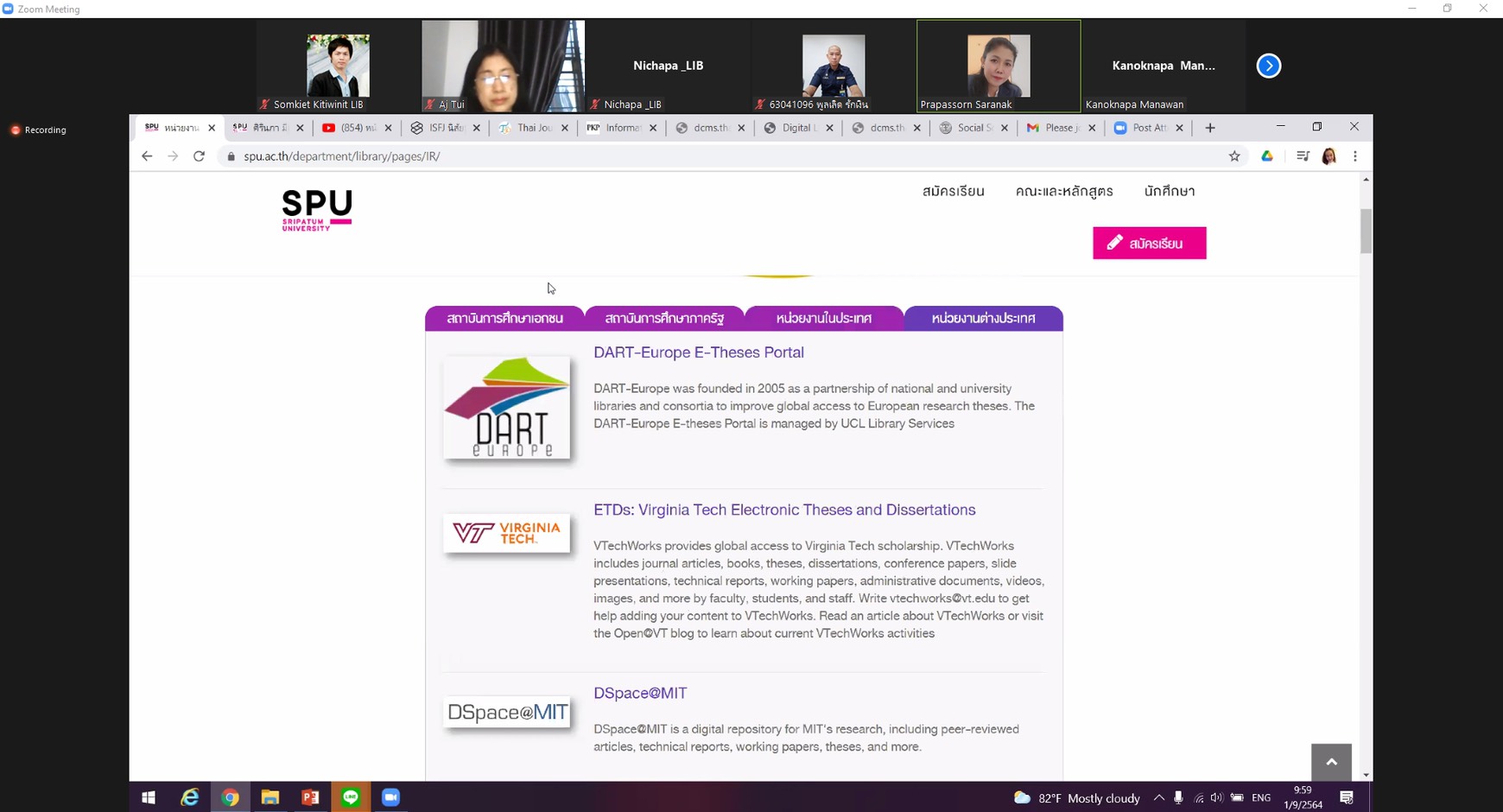Open the LINE app from the taskbar

[x=351, y=797]
